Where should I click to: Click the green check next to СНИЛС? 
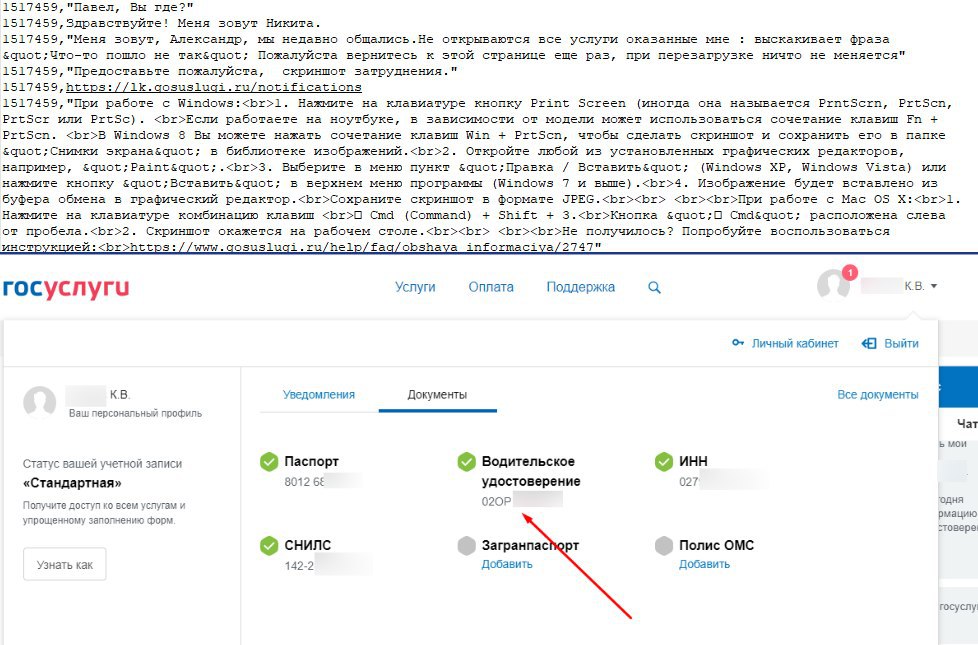point(269,546)
